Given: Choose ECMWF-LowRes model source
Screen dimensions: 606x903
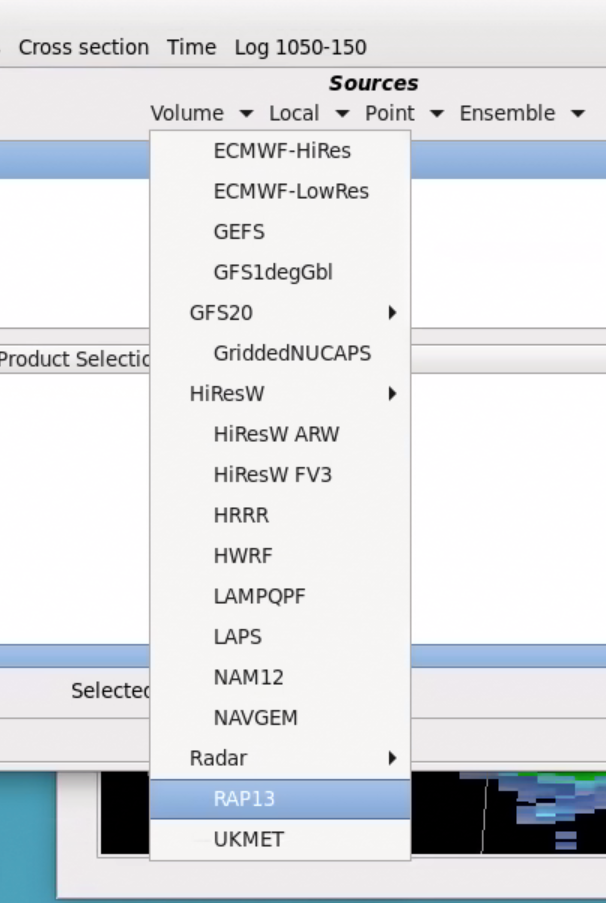Looking at the screenshot, I should [281, 191].
